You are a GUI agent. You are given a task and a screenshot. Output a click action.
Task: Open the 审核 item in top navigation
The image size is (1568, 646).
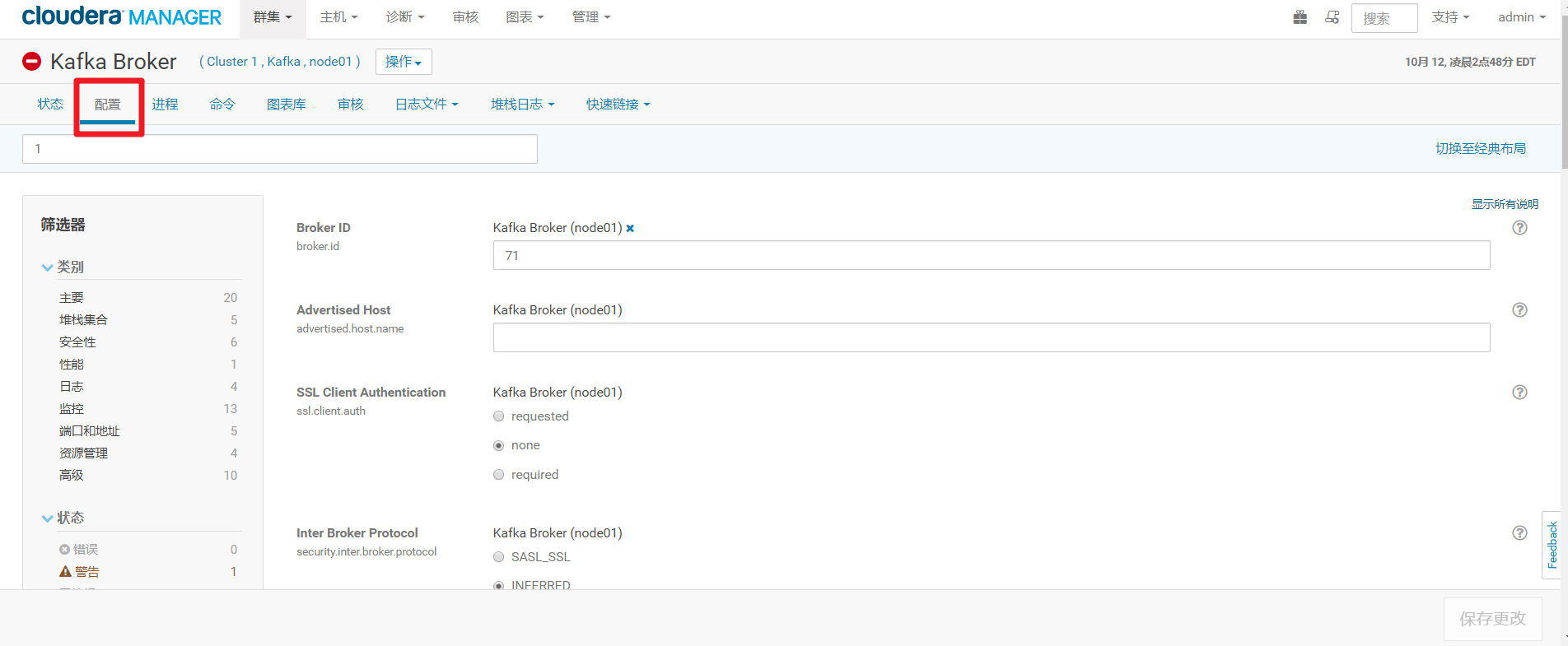(465, 17)
